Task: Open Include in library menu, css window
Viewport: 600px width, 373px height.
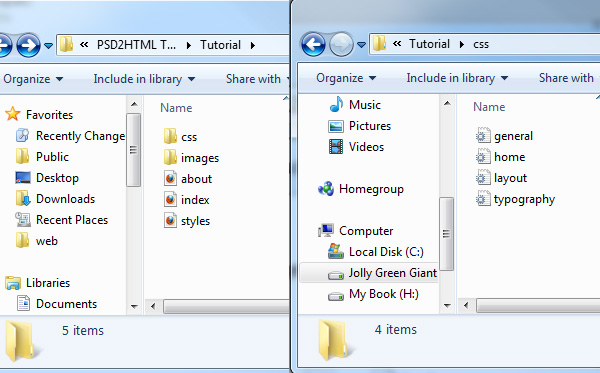Action: [457, 78]
